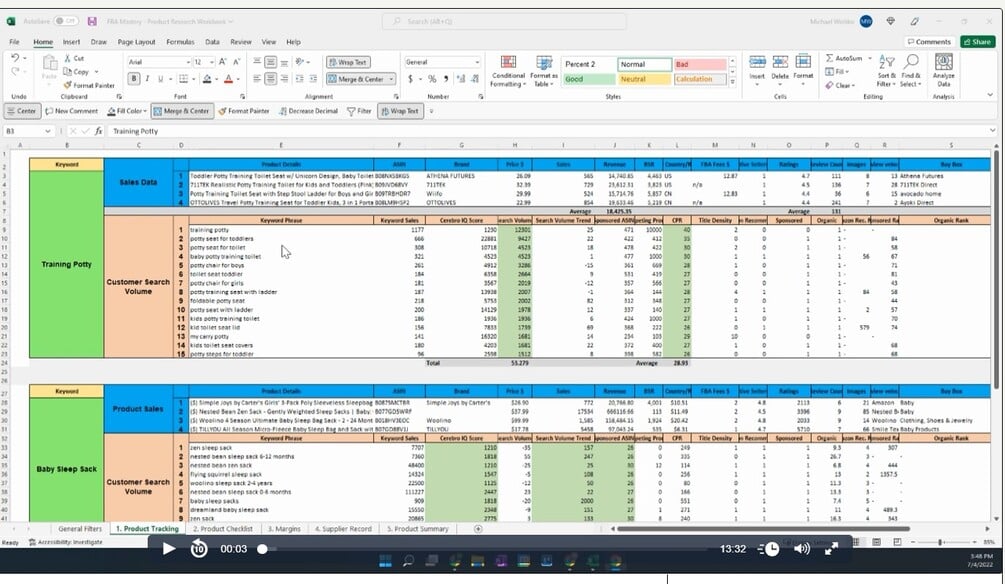Click the Save disk icon in title bar
This screenshot has width=1005, height=584.
(92, 21)
